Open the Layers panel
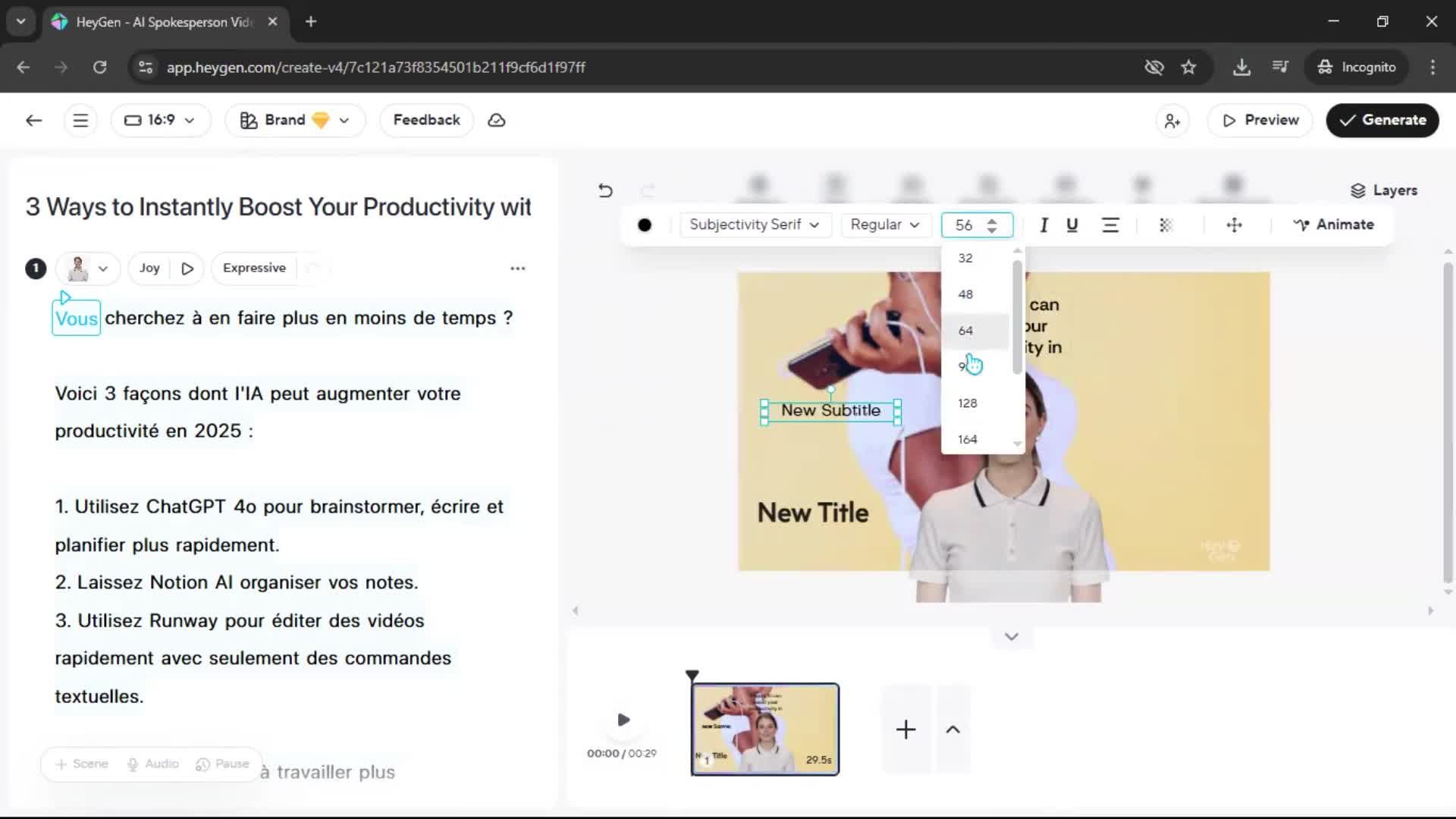The width and height of the screenshot is (1456, 819). point(1384,190)
